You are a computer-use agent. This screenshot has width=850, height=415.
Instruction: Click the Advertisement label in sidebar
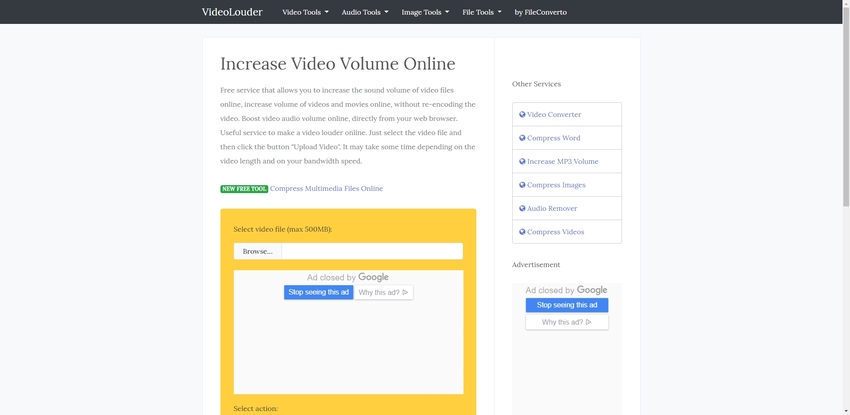(x=536, y=265)
